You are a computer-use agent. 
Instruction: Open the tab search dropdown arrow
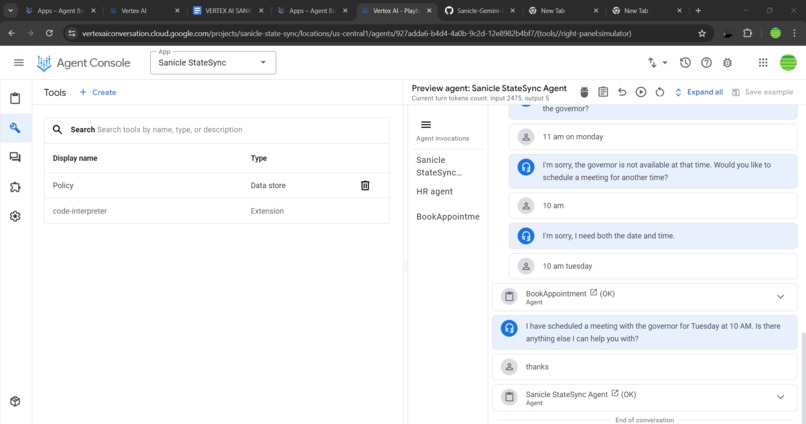[10, 11]
